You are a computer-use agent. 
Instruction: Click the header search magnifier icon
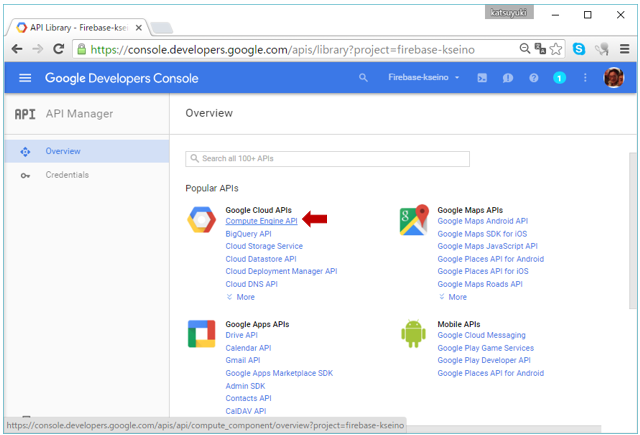pyautogui.click(x=363, y=78)
